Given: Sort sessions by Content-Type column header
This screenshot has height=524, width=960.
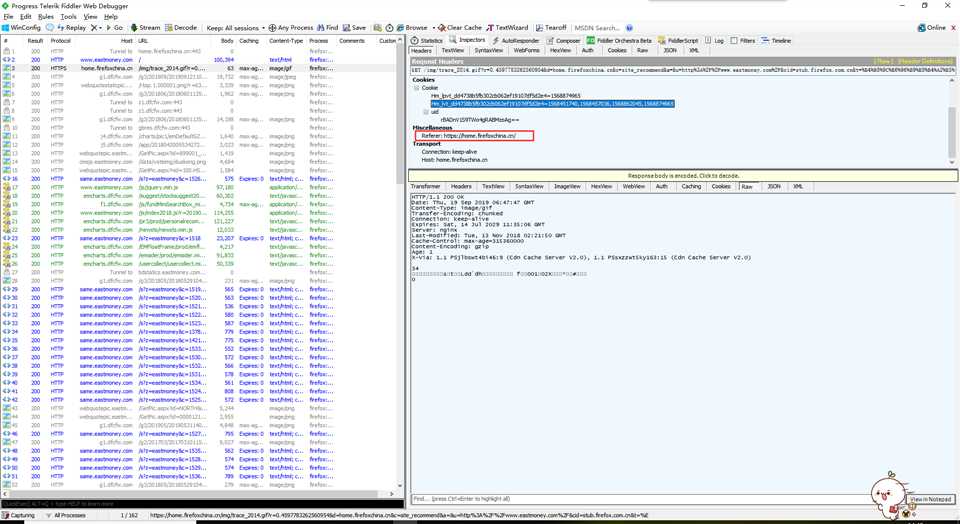Looking at the screenshot, I should tap(286, 41).
